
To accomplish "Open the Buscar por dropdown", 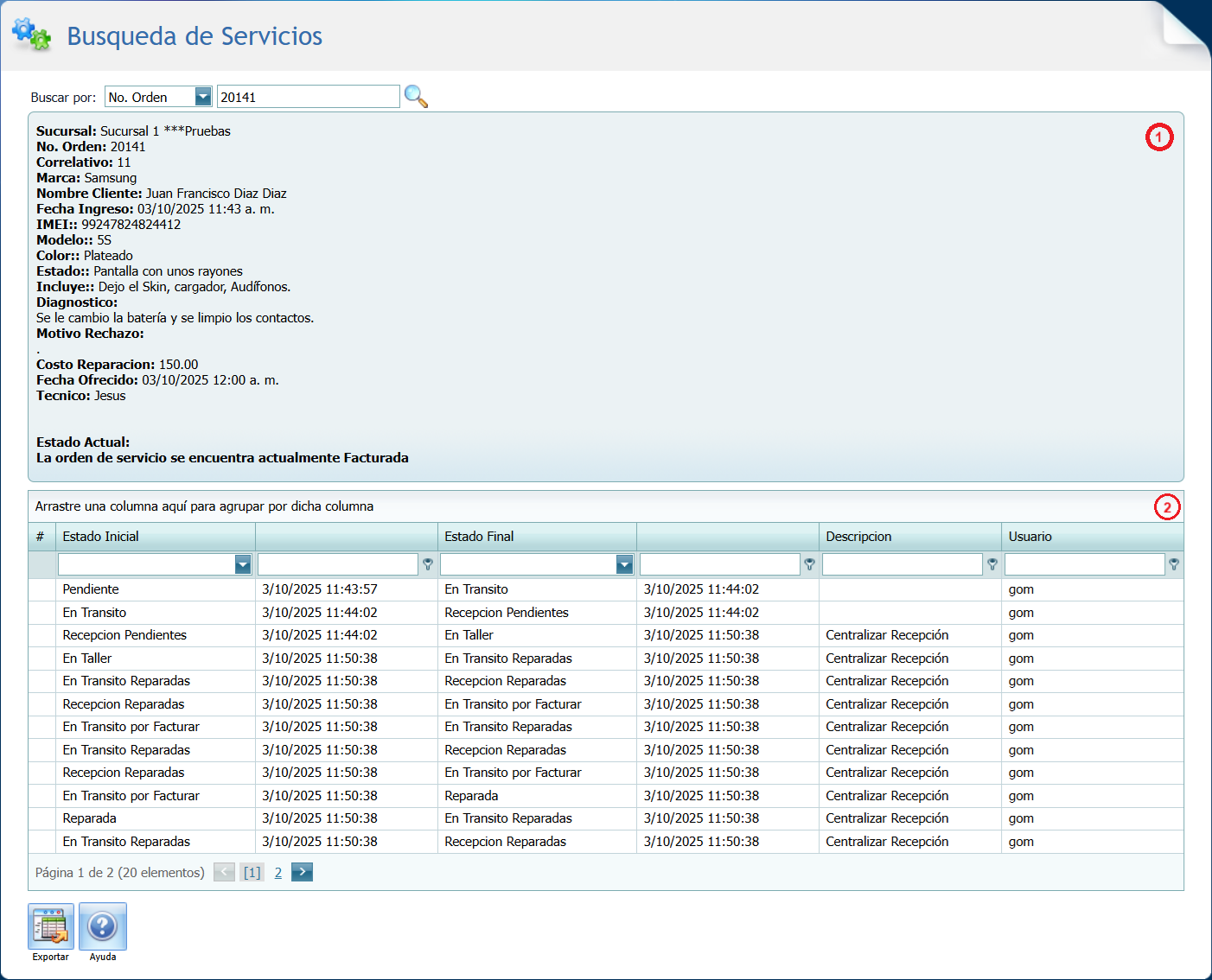I will pyautogui.click(x=203, y=97).
